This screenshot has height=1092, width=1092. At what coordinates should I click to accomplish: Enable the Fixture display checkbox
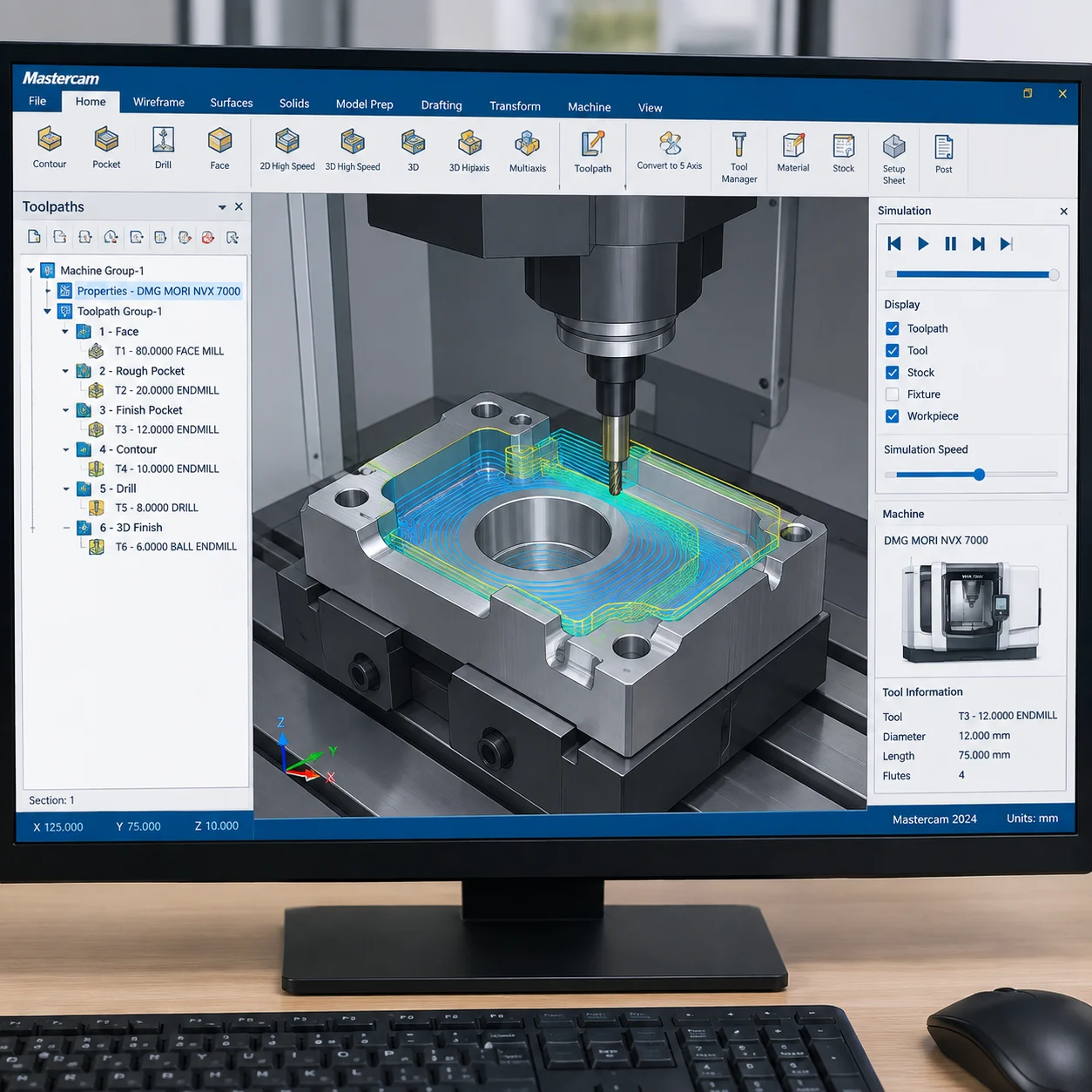pos(893,394)
